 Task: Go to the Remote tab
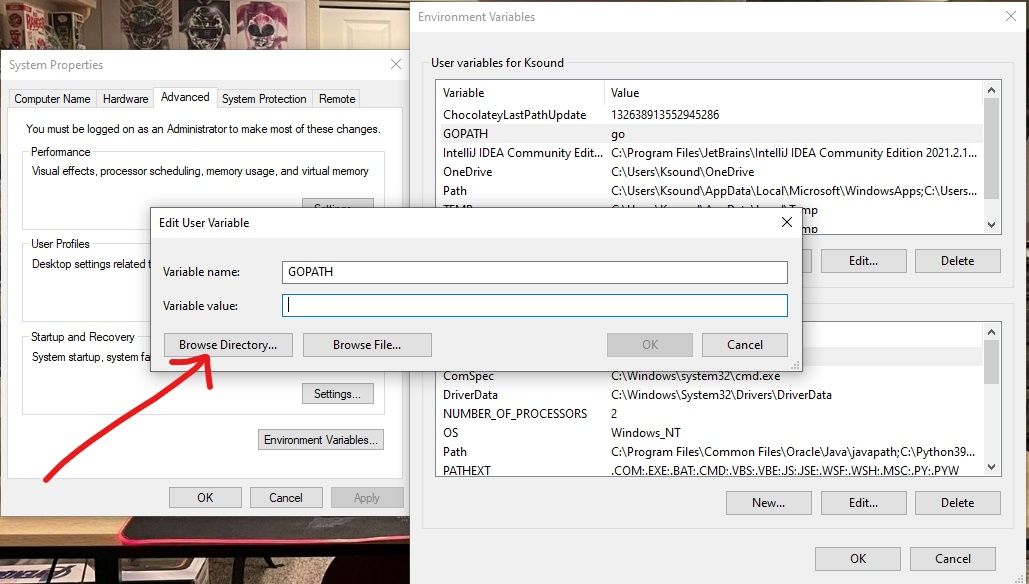tap(337, 99)
